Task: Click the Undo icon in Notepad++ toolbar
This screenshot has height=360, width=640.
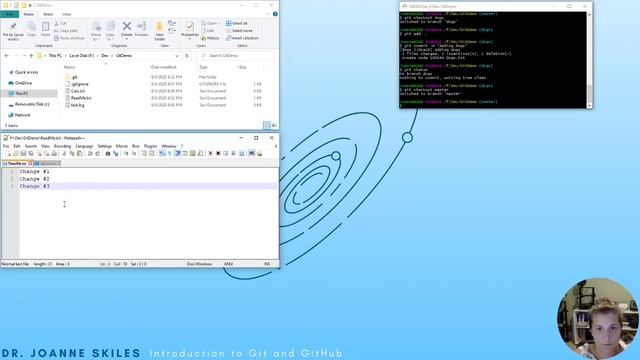Action: tap(90, 153)
